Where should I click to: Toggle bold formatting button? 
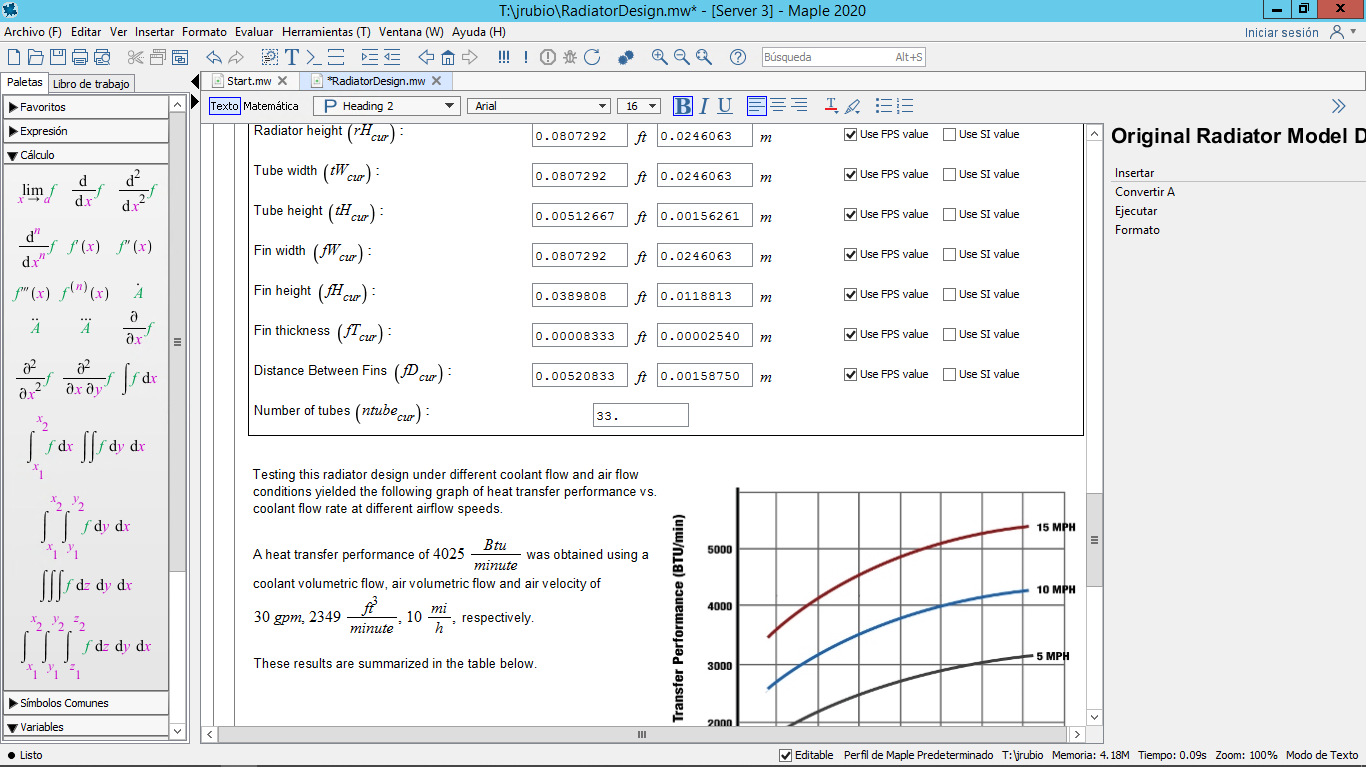click(683, 106)
